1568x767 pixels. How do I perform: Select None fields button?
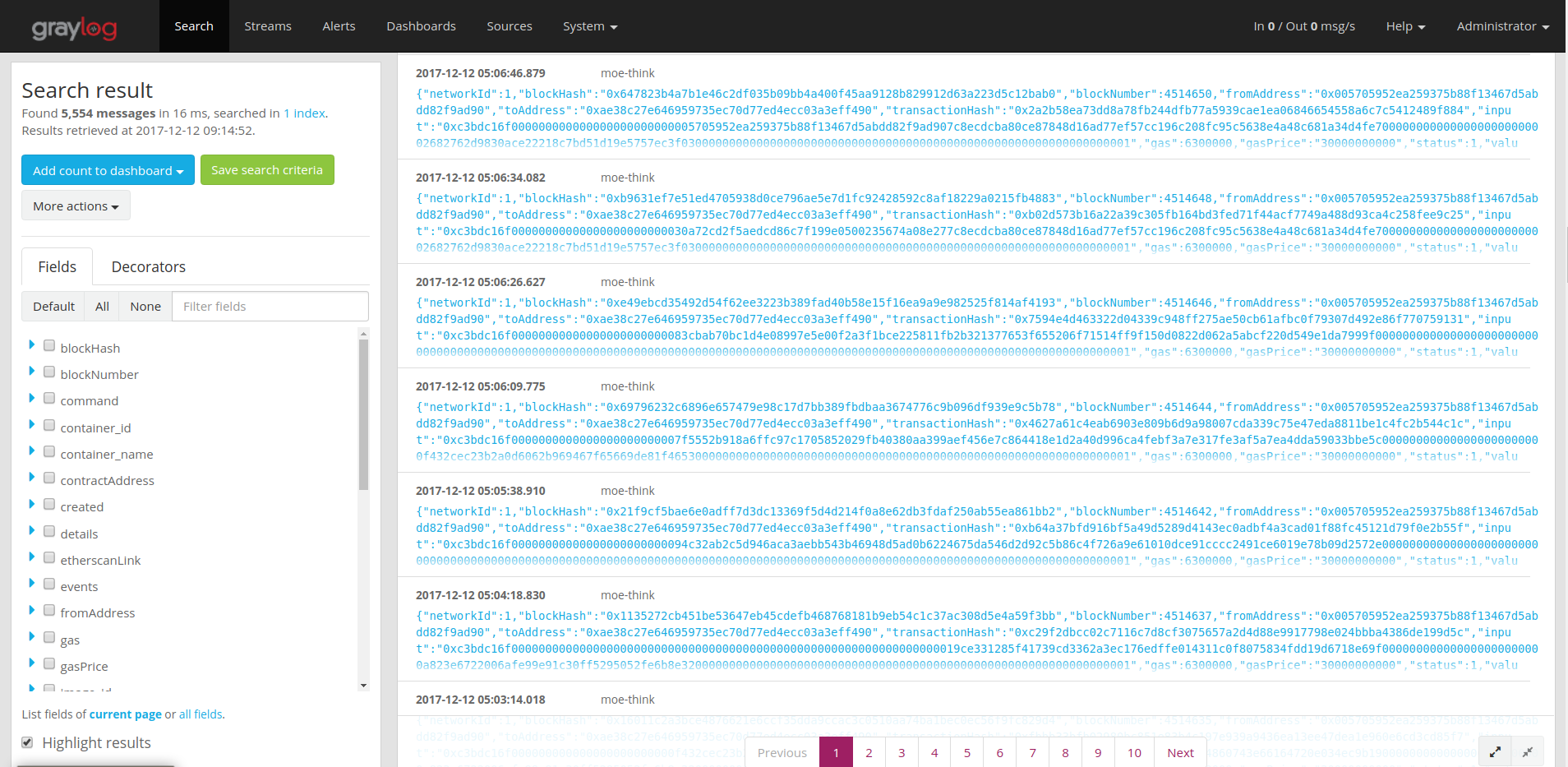[145, 306]
